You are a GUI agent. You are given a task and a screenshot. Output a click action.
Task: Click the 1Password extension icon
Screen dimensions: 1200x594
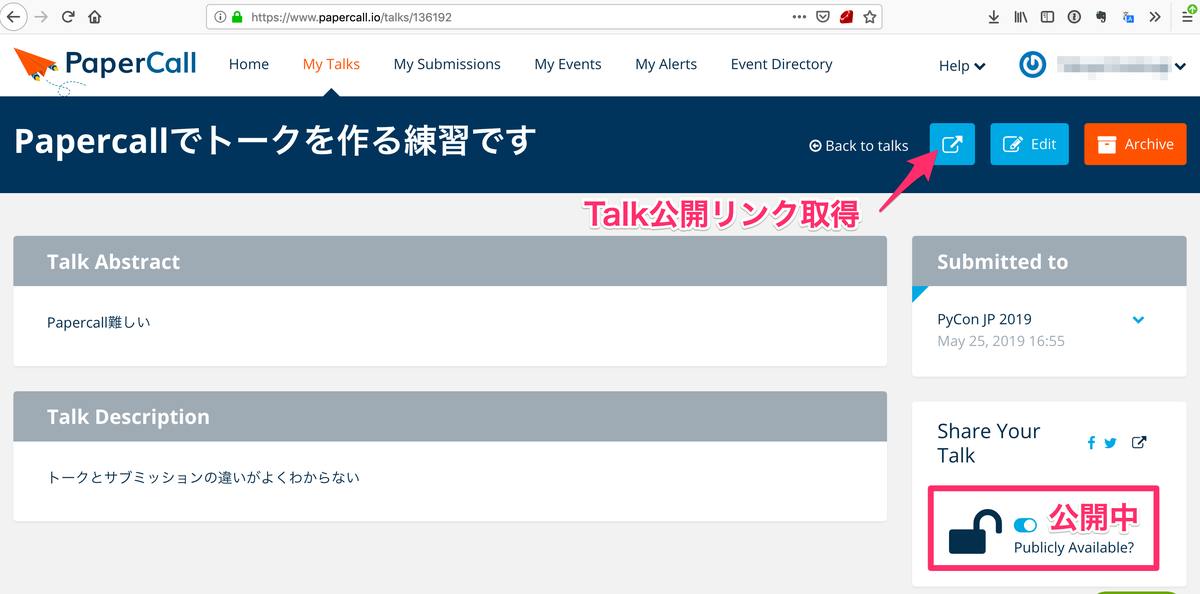(1074, 17)
